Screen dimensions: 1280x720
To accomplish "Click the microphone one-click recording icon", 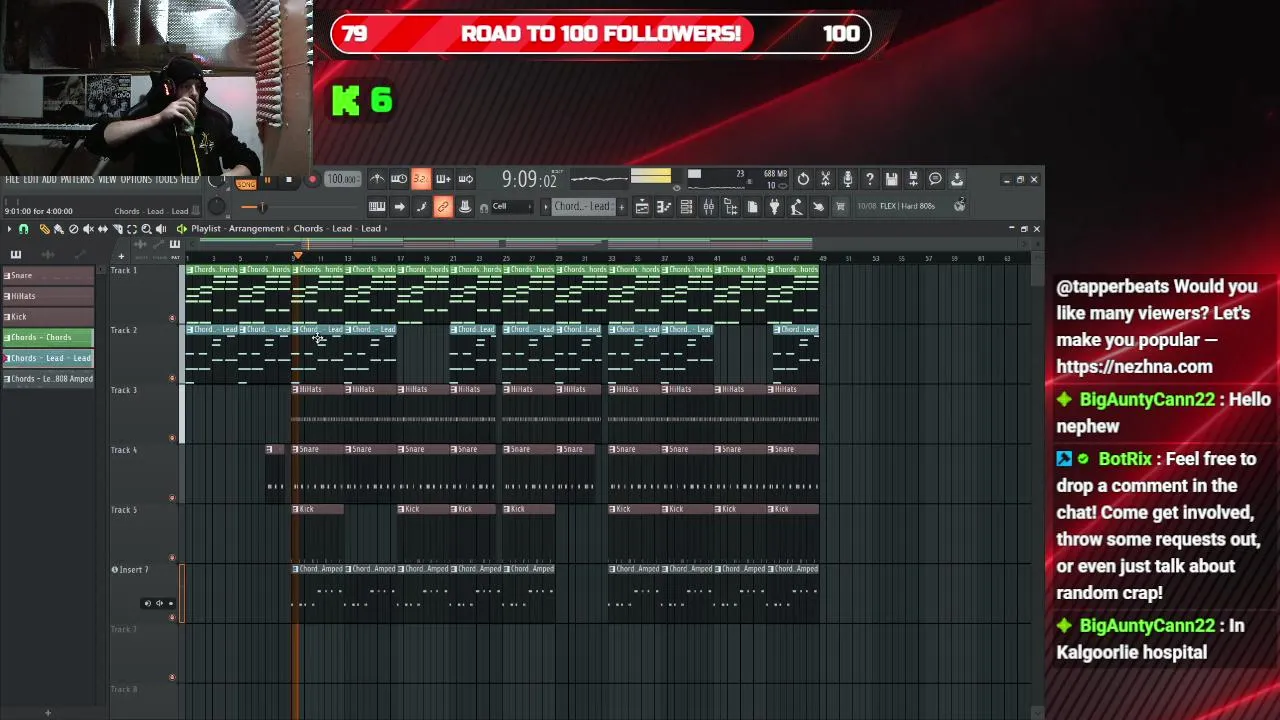I will 847,180.
